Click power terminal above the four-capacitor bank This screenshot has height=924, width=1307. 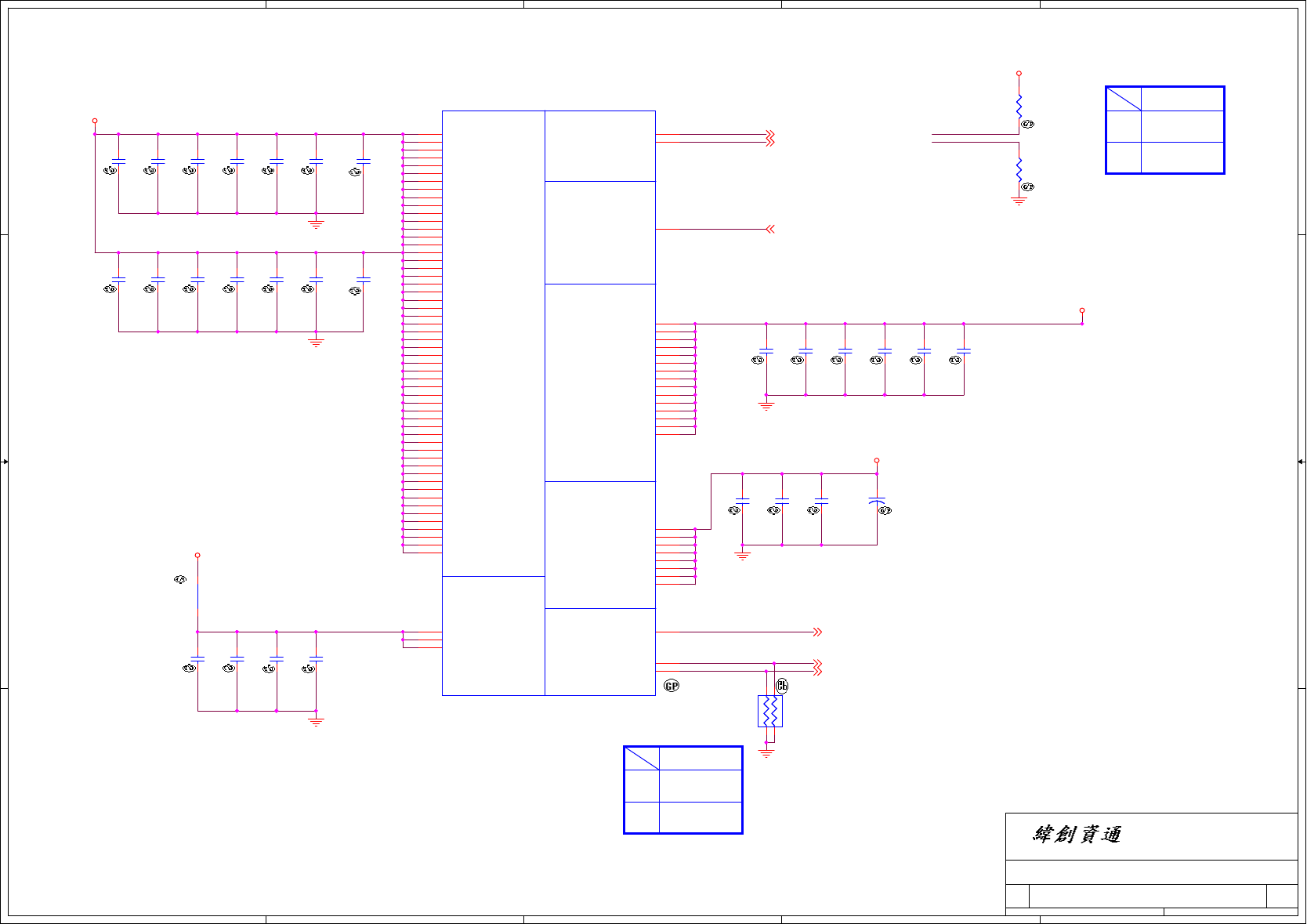point(197,555)
